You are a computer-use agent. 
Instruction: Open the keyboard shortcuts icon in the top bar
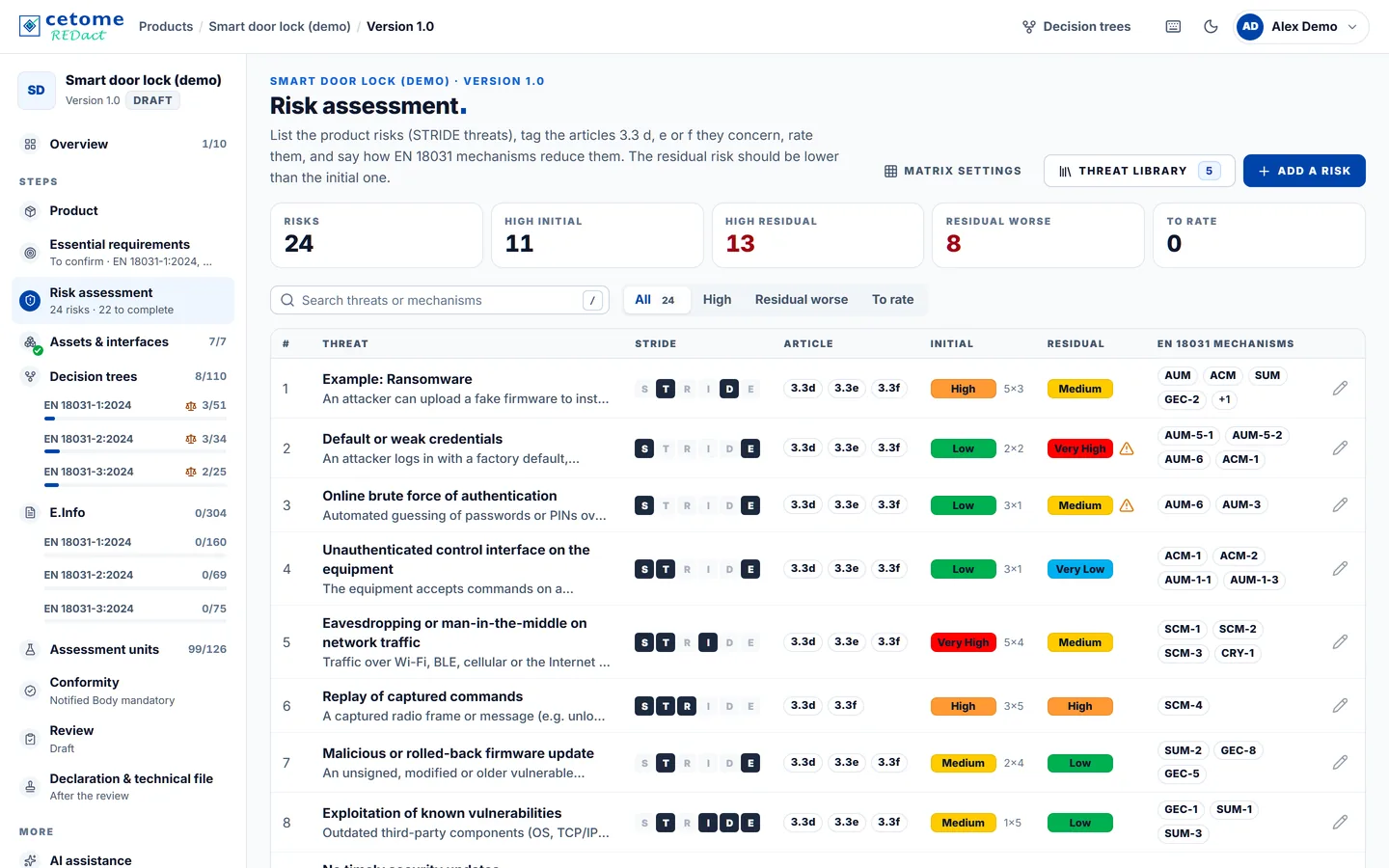click(1173, 27)
